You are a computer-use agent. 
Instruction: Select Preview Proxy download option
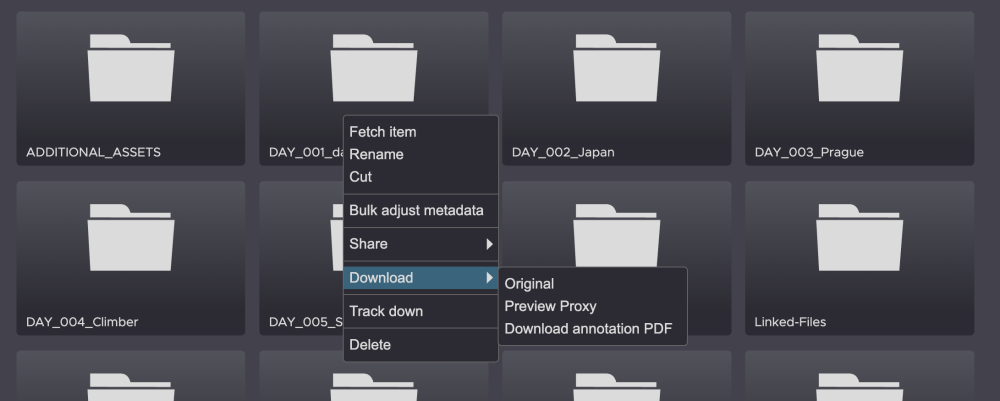550,306
